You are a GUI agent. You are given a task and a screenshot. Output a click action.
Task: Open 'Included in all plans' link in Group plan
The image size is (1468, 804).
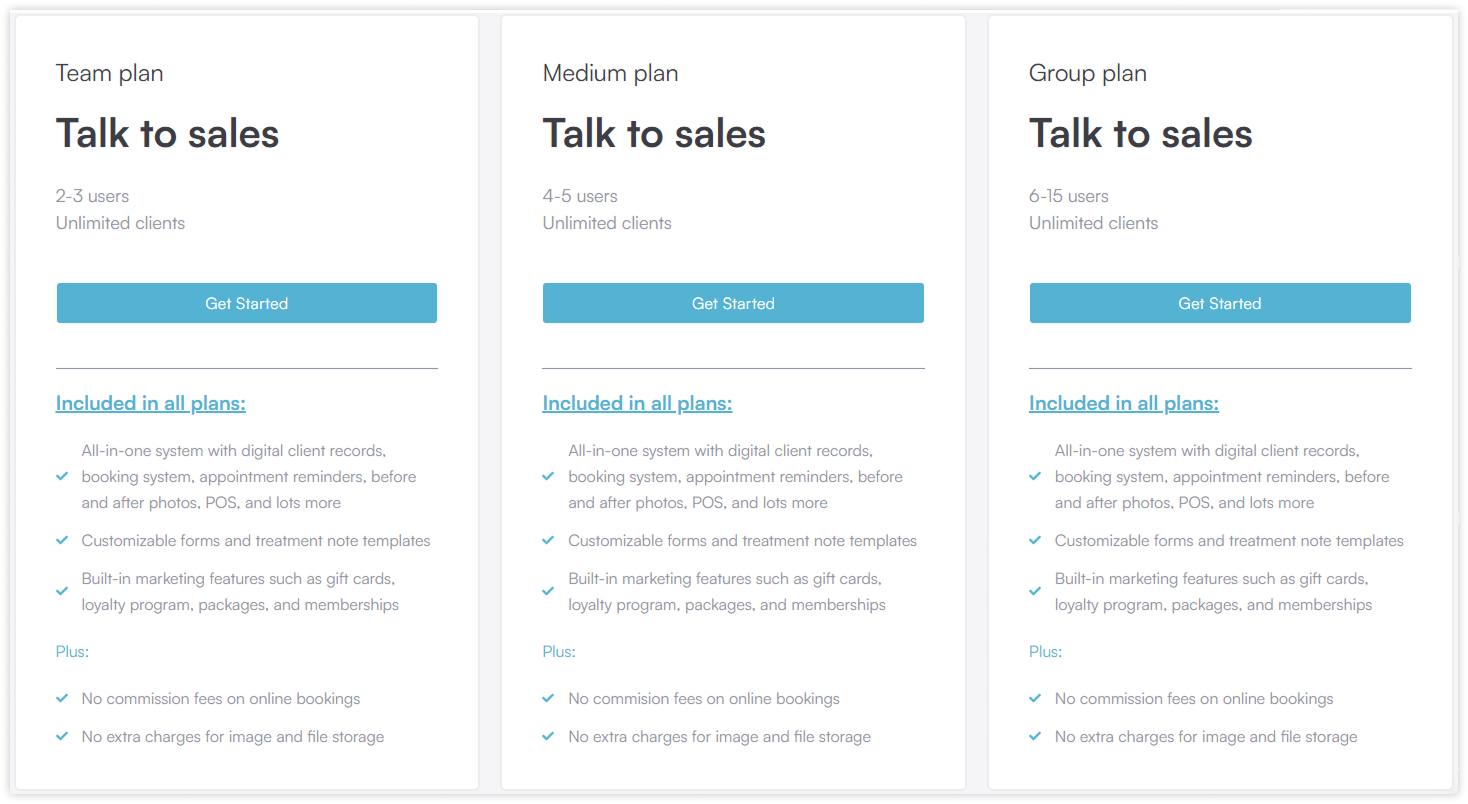(x=1124, y=403)
